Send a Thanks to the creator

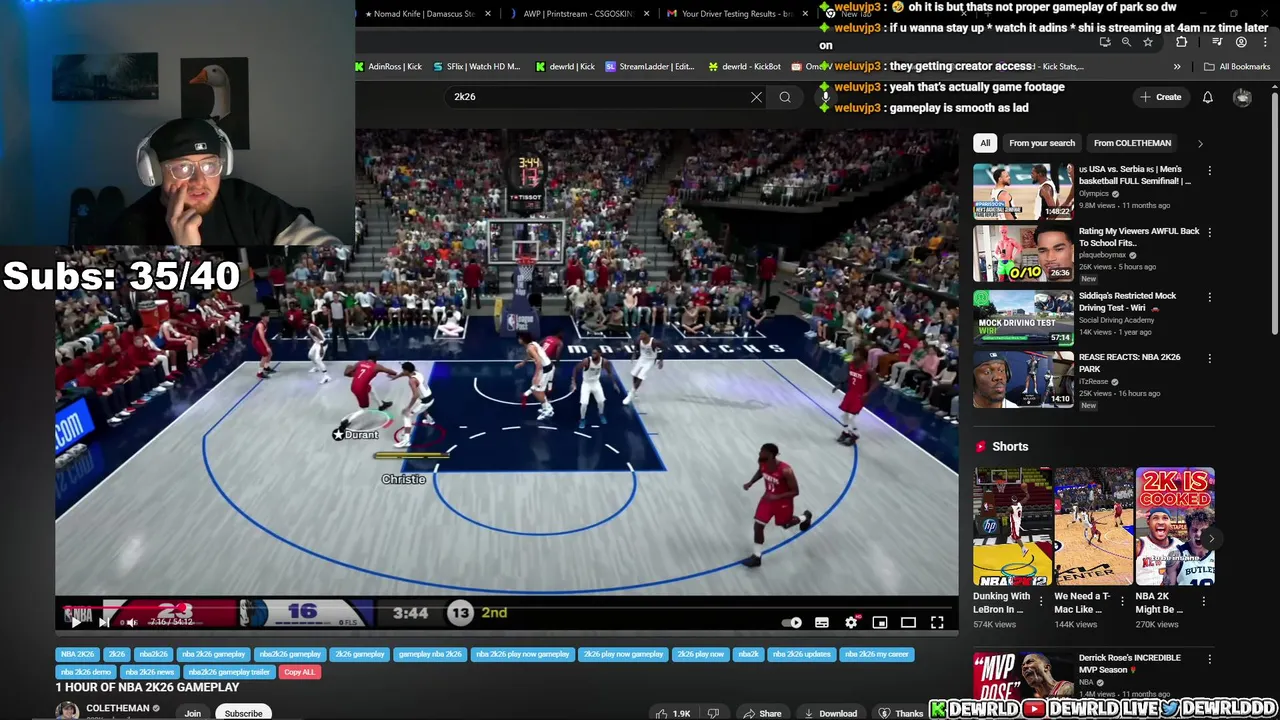[x=901, y=713]
